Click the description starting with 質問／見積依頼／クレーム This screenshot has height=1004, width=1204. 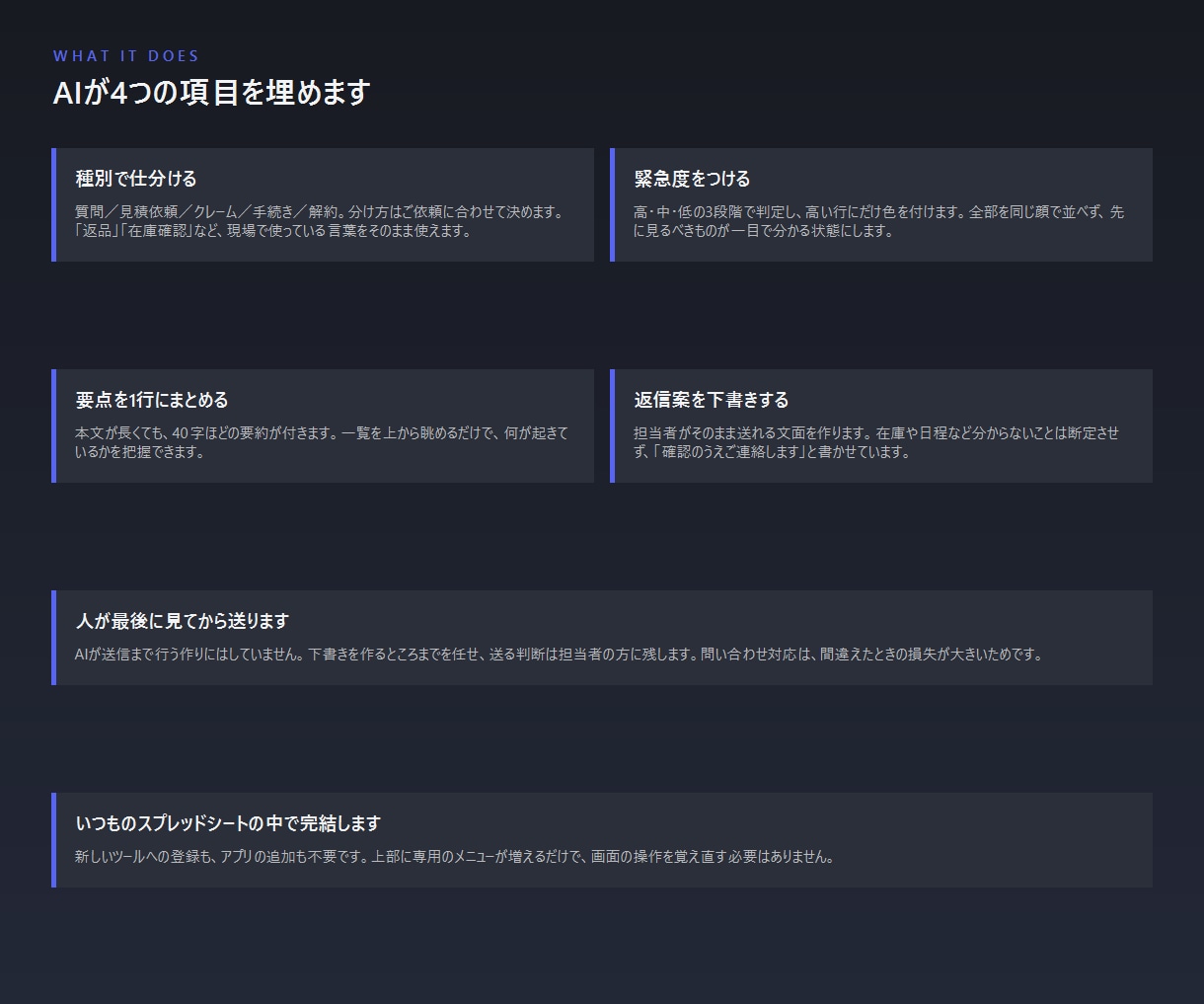point(320,221)
